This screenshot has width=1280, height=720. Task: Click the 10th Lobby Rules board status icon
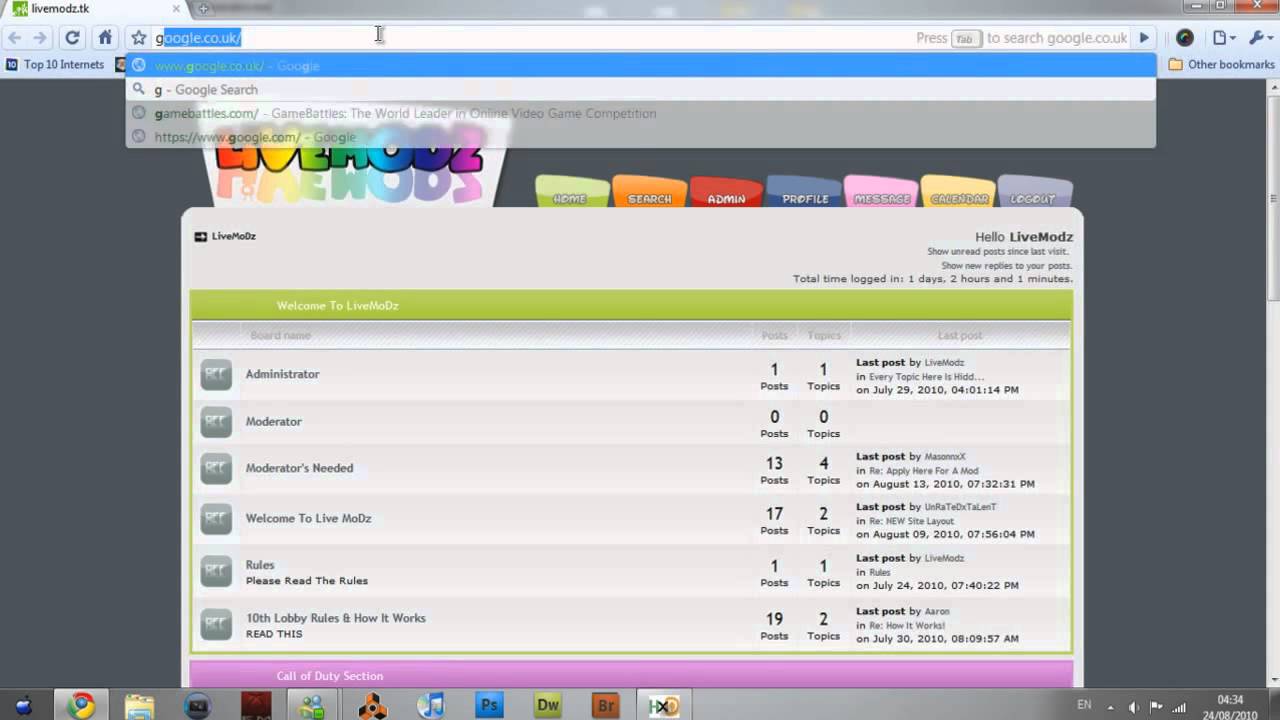point(216,625)
